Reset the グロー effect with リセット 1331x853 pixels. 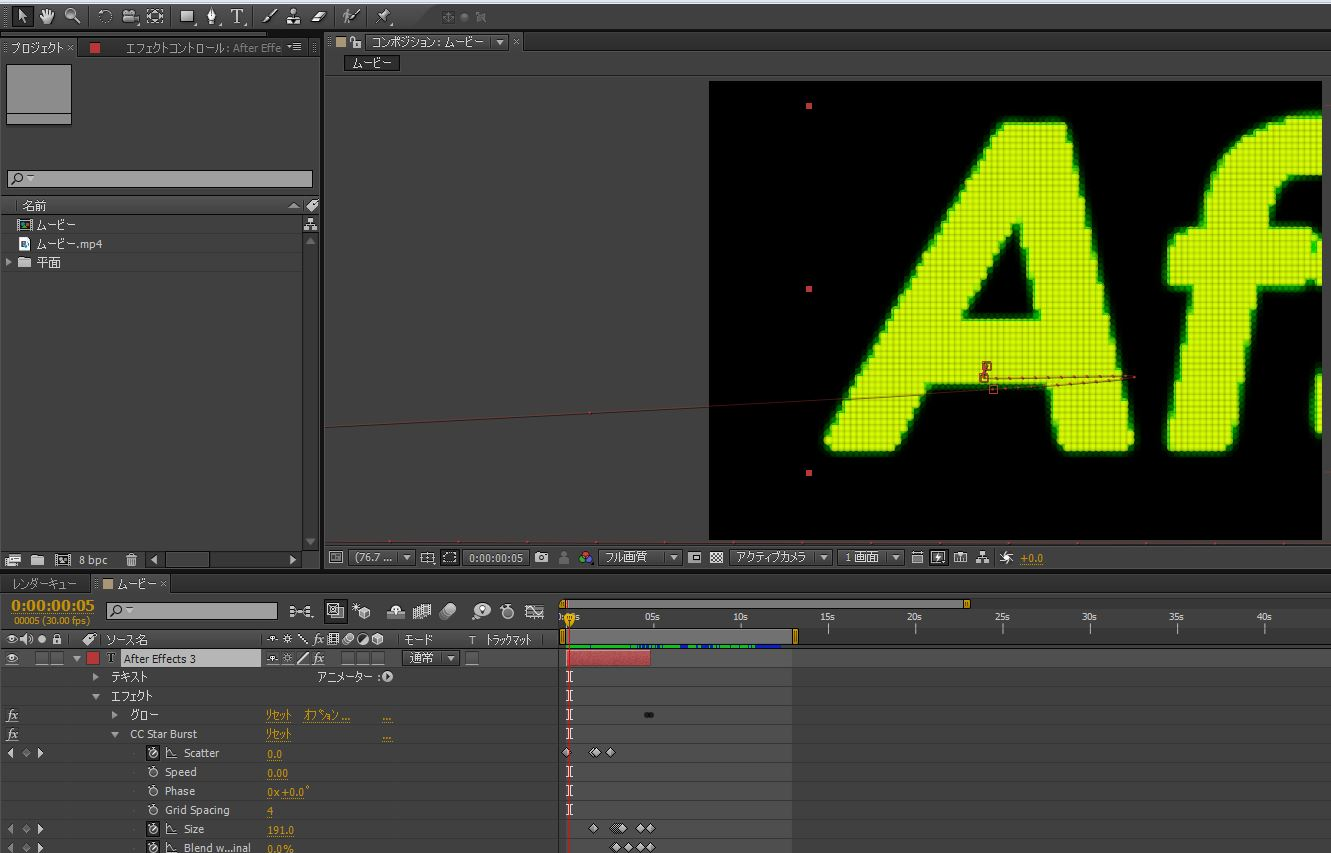(x=278, y=715)
